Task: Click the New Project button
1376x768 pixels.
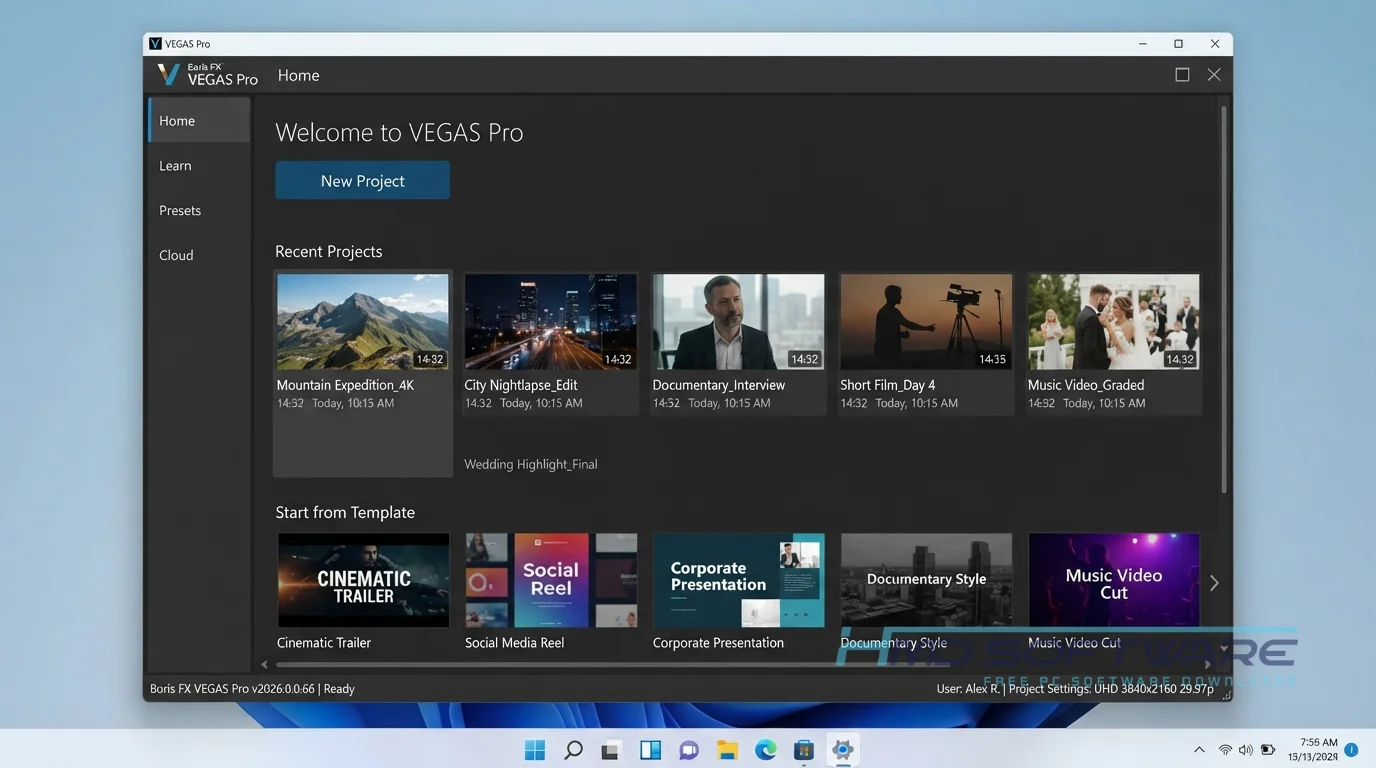Action: pos(362,181)
